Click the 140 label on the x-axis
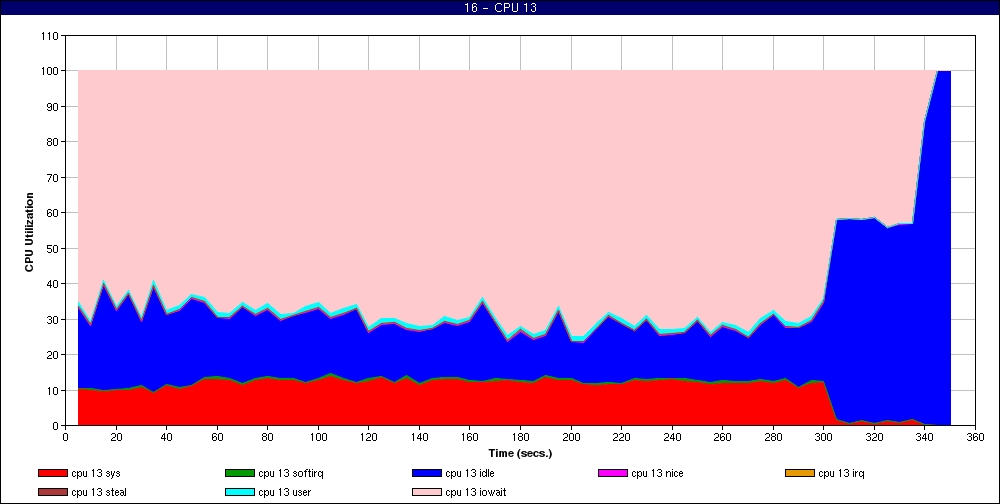1000x504 pixels. point(419,438)
